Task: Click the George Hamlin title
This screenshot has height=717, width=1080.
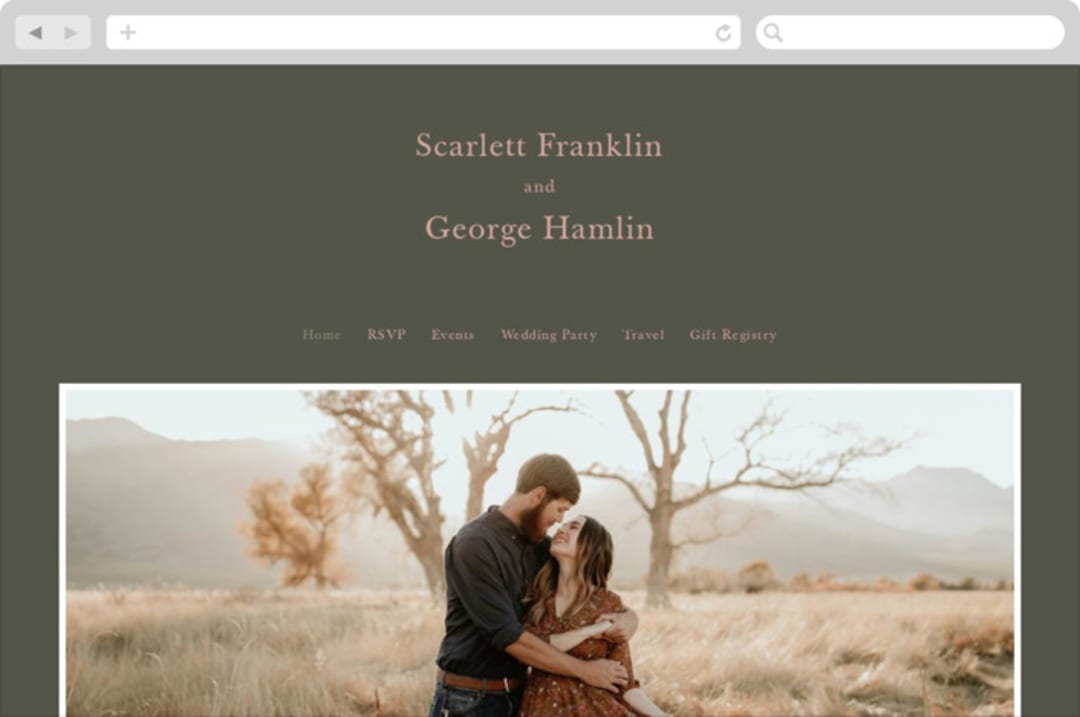Action: pyautogui.click(x=539, y=228)
